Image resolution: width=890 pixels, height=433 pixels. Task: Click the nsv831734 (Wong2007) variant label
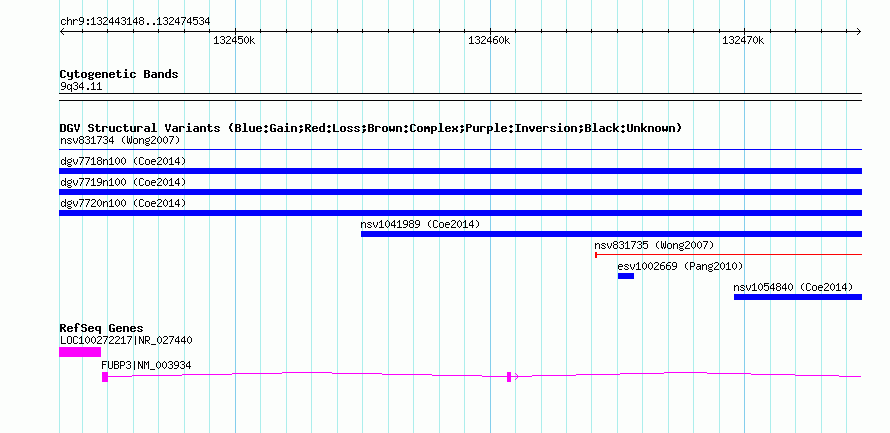pyautogui.click(x=120, y=140)
